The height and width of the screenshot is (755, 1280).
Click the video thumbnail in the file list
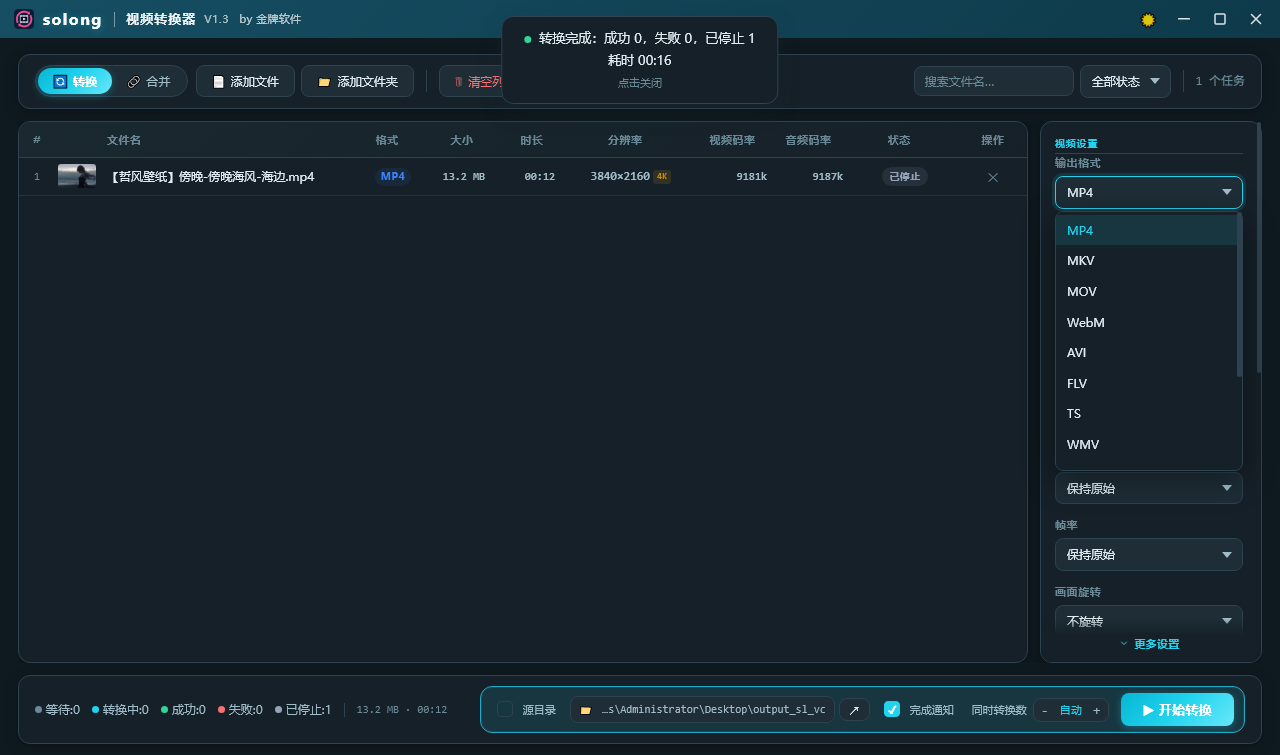pyautogui.click(x=76, y=176)
